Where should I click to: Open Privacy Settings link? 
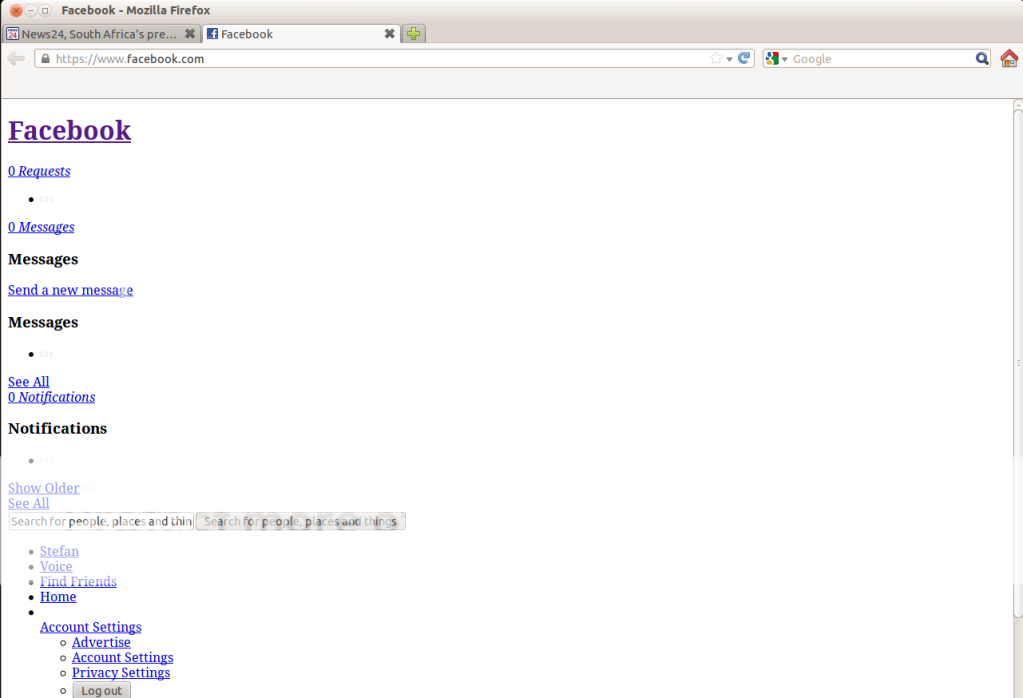pos(120,673)
